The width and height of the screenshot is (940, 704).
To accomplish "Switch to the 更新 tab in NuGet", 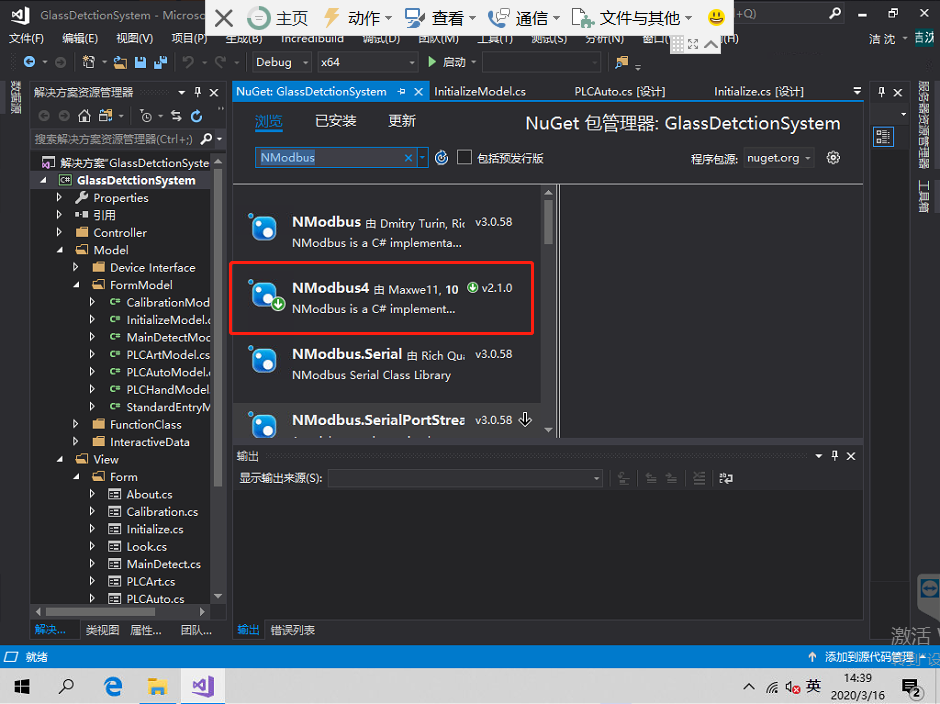I will coord(402,121).
